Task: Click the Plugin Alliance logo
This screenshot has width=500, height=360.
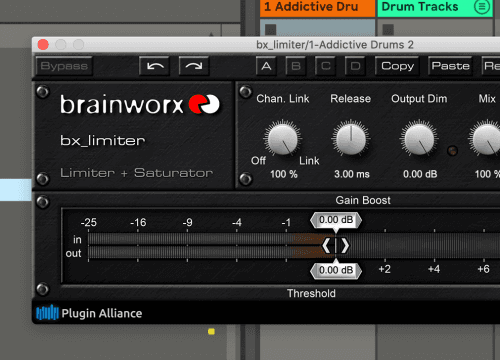Action: pyautogui.click(x=89, y=313)
